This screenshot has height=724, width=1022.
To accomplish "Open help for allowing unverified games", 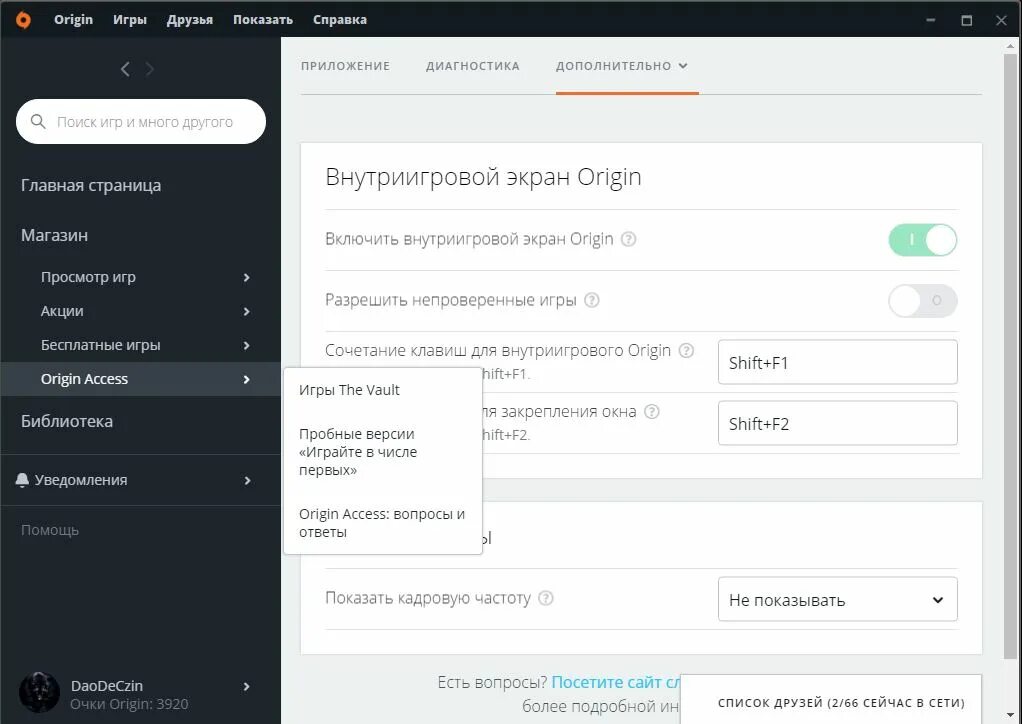I will pos(591,300).
